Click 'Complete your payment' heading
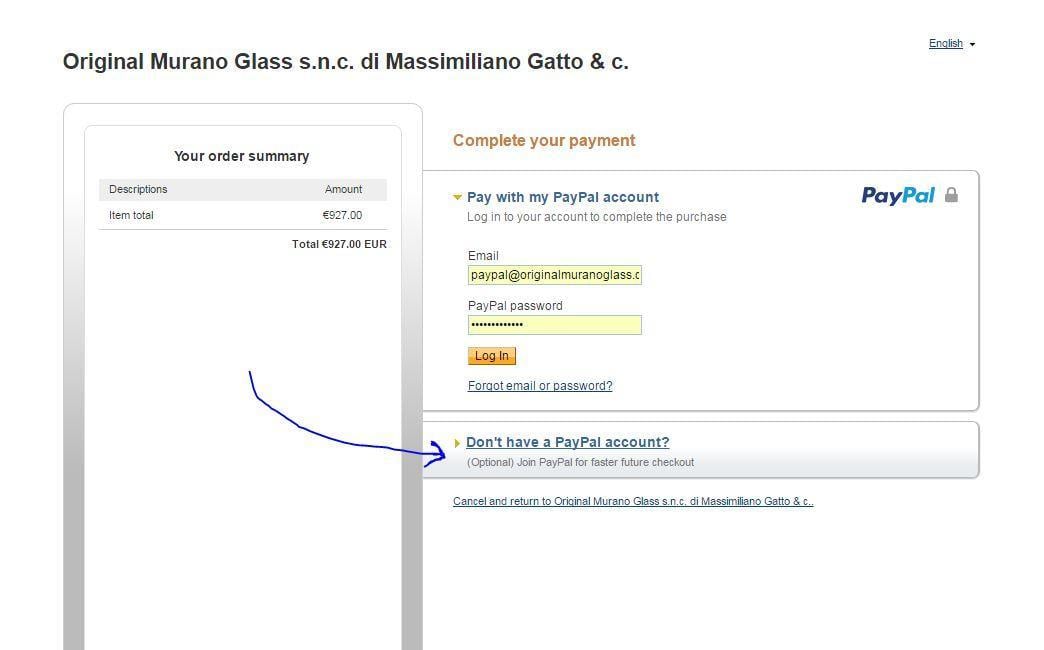The height and width of the screenshot is (650, 1044). (x=544, y=141)
